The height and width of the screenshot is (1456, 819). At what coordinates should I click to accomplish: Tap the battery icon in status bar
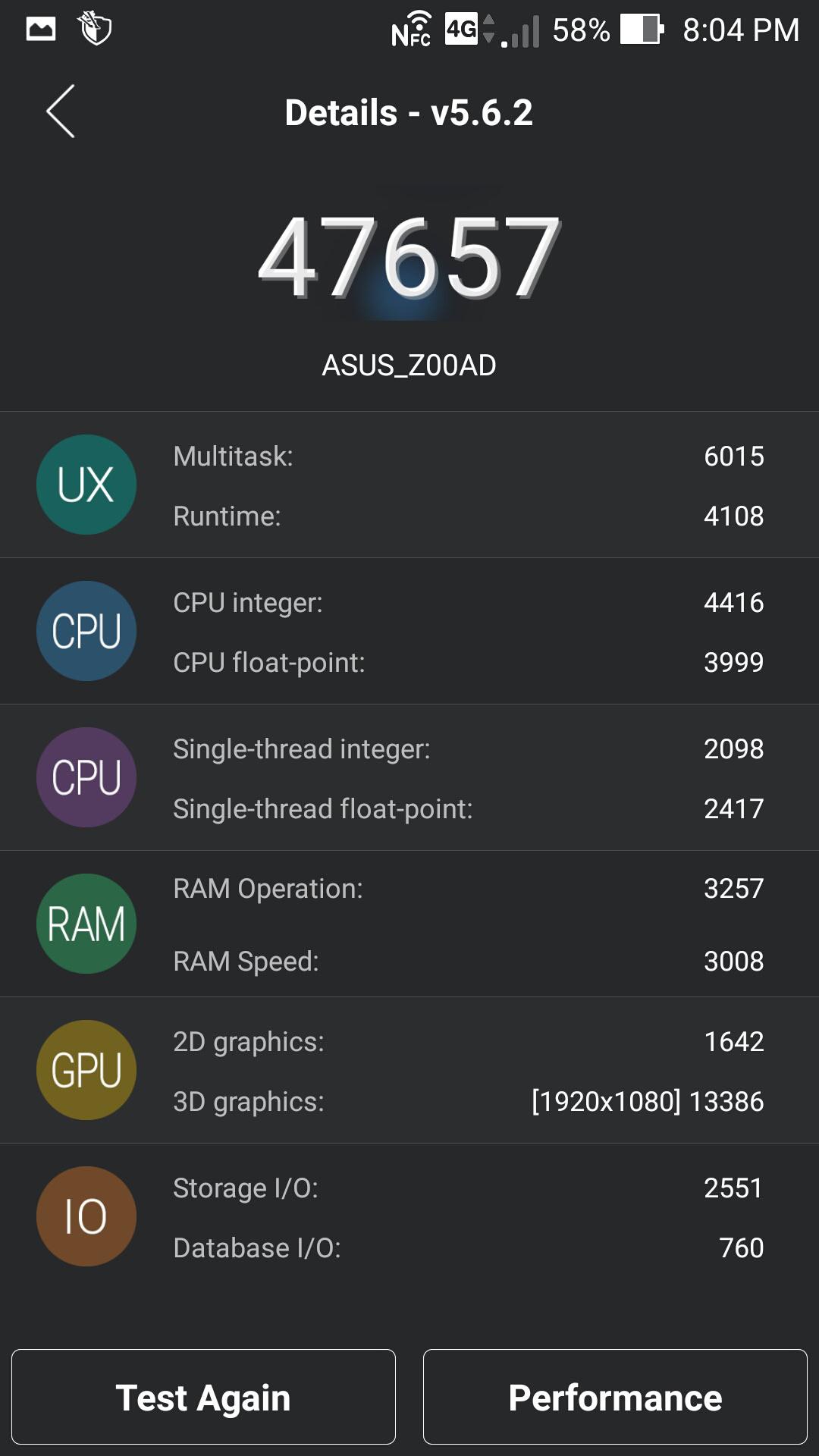(x=642, y=30)
